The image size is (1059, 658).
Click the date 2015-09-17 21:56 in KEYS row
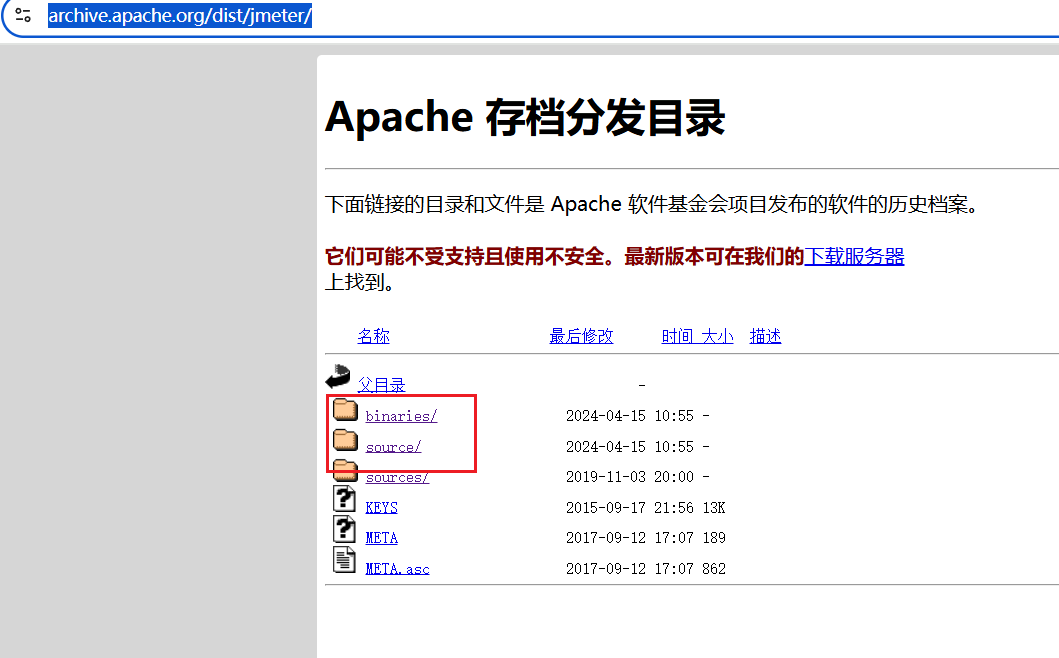pyautogui.click(x=629, y=508)
